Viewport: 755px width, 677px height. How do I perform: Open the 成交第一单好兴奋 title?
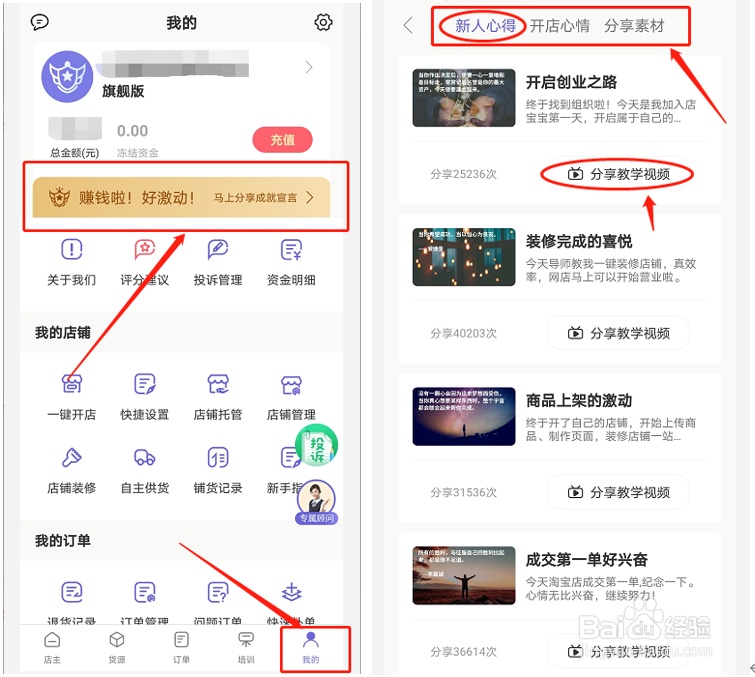586,560
